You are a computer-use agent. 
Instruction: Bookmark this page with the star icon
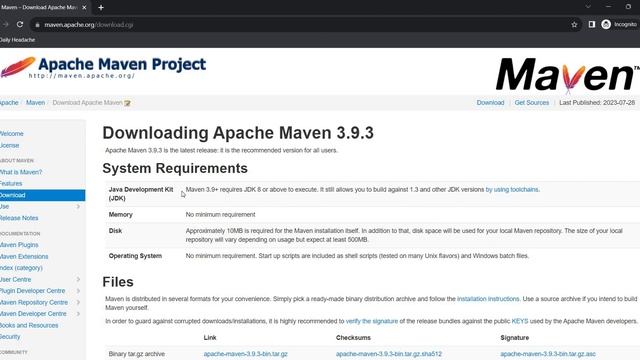tap(574, 24)
